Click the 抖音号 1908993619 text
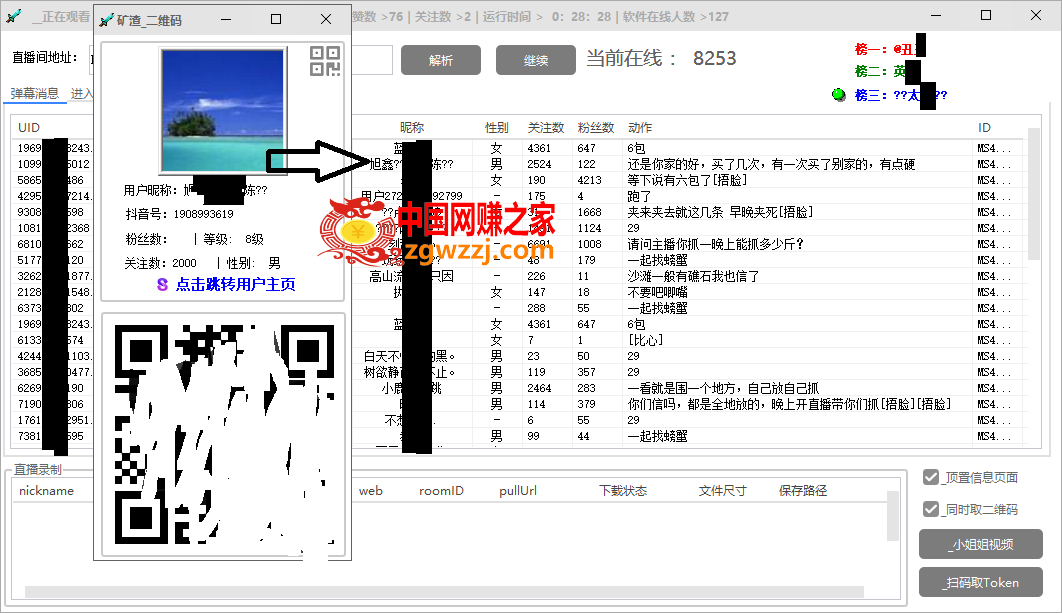 point(179,214)
